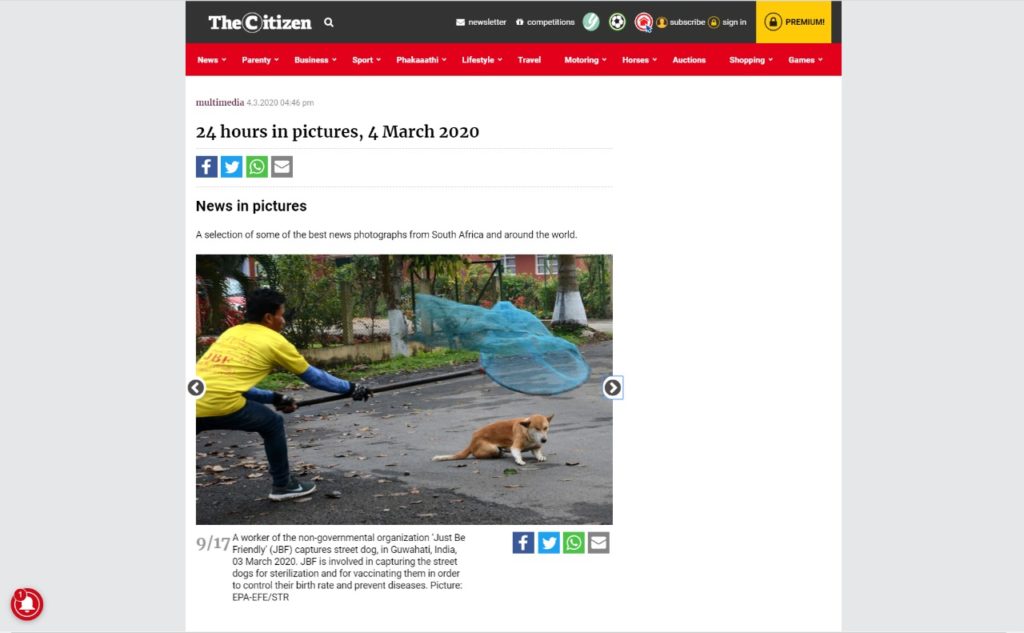Share photo on Facebook beside caption

(523, 543)
